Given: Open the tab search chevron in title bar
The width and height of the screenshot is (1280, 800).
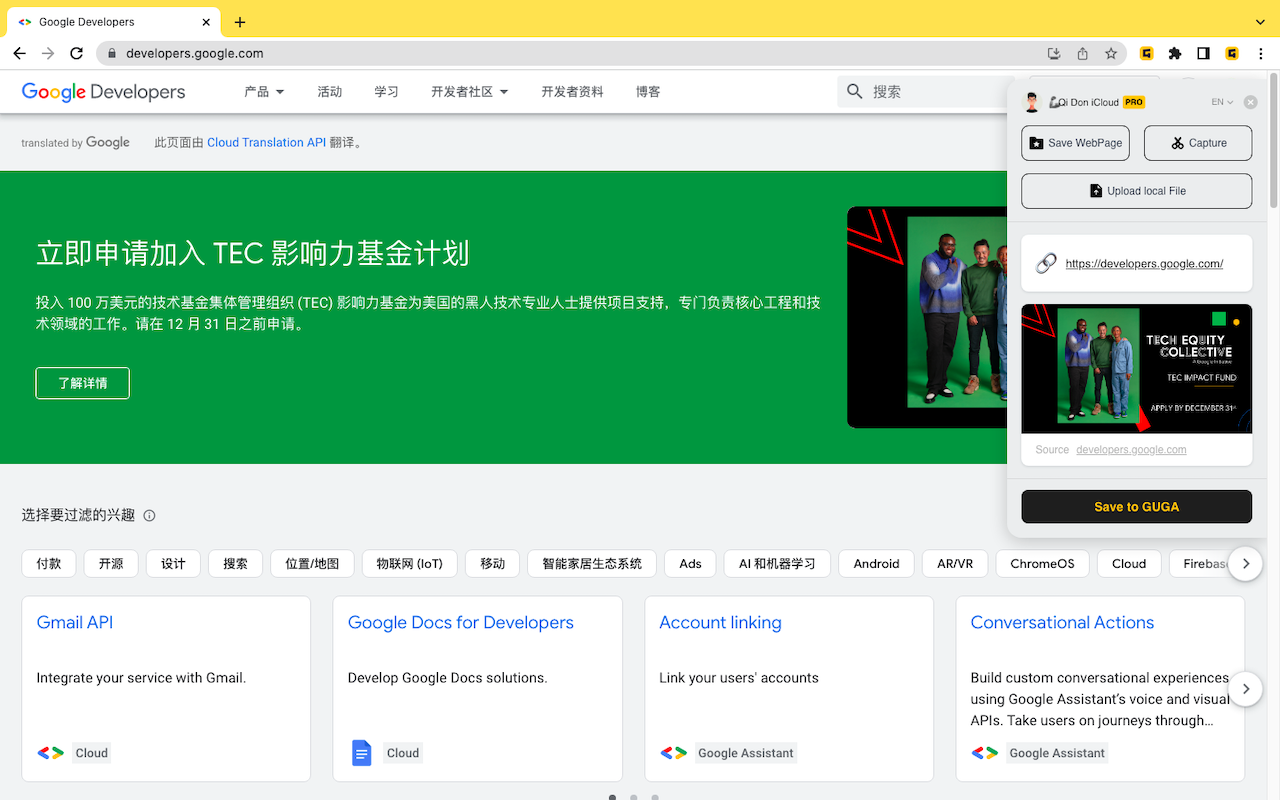Looking at the screenshot, I should coord(1260,22).
